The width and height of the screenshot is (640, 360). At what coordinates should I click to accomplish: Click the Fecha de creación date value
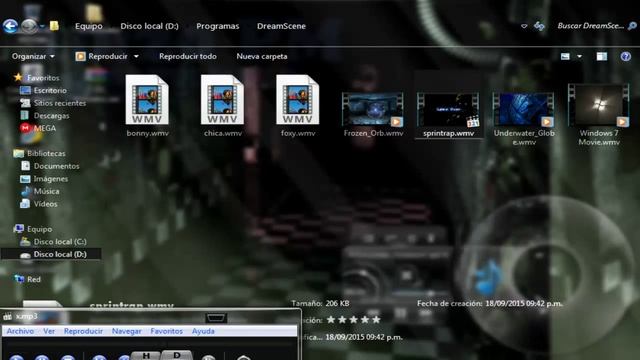[x=524, y=303]
